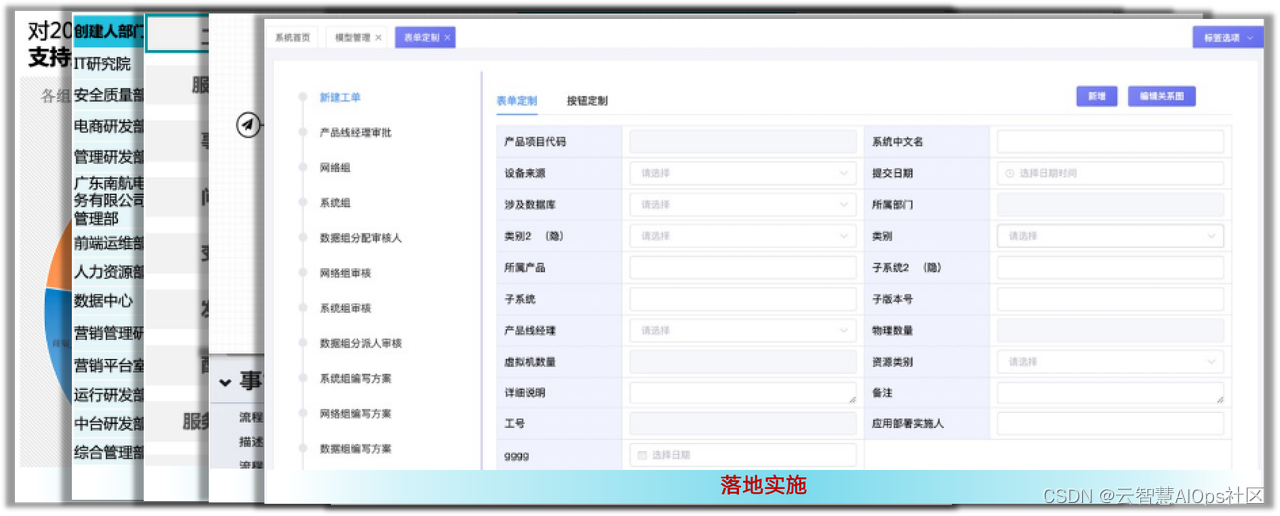The height and width of the screenshot is (516, 1280).
Task: Click the resize grip of 详细说明 textarea
Action: [x=850, y=399]
